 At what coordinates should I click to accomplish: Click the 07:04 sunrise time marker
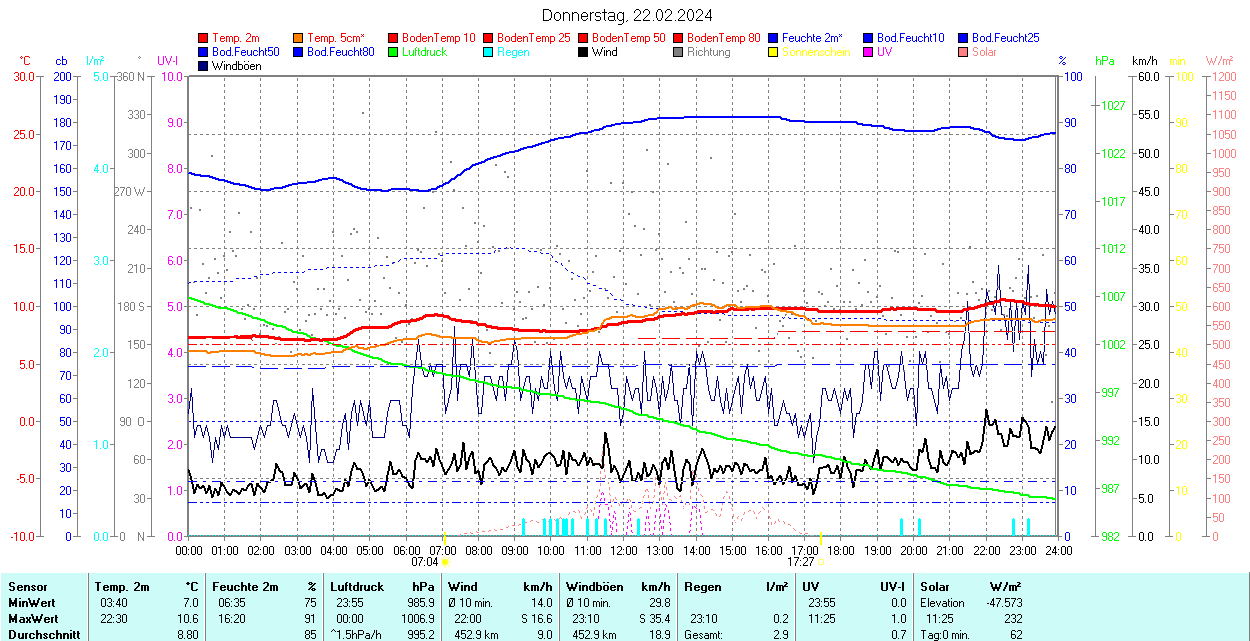coord(425,562)
